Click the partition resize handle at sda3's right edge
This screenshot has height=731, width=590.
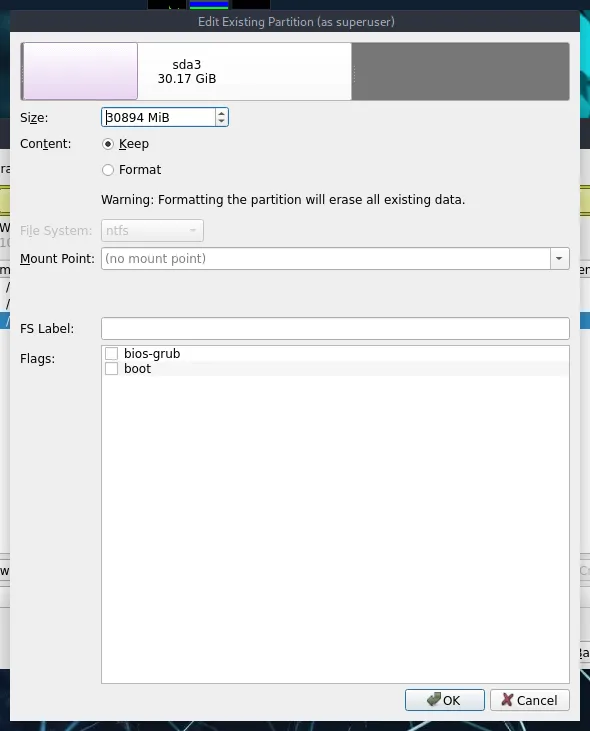[354, 74]
